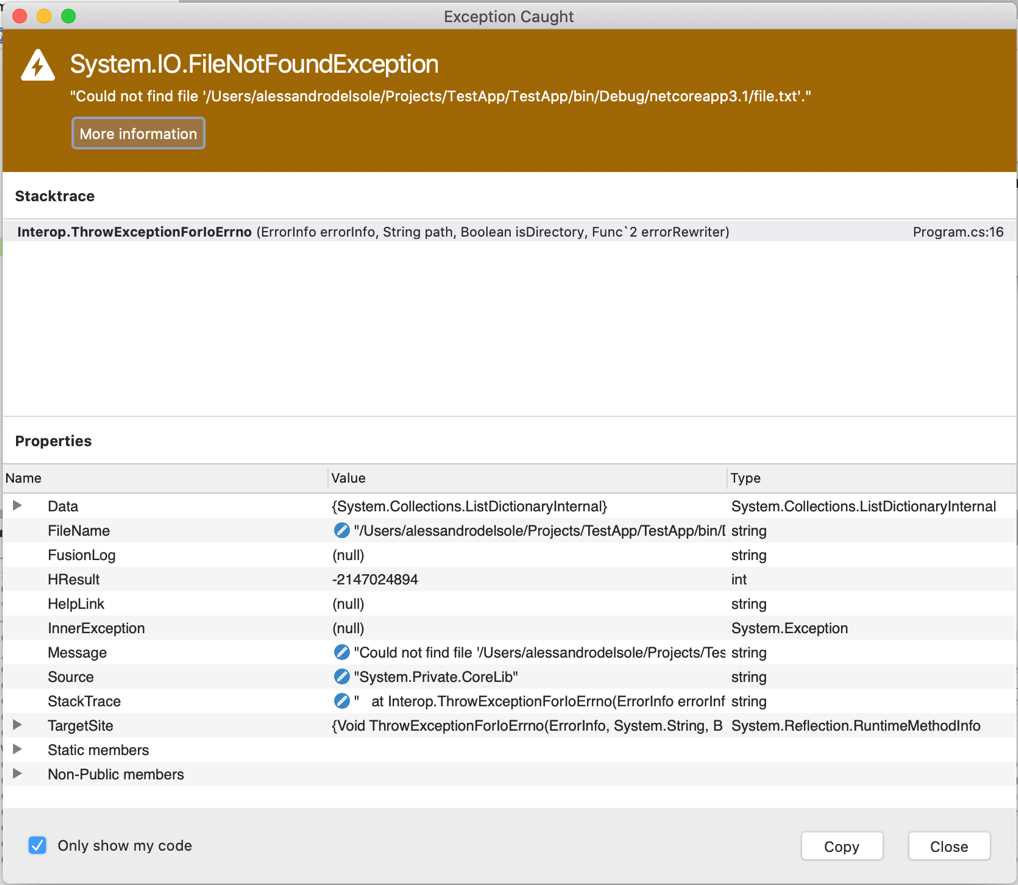Click the Name column header

[23, 478]
